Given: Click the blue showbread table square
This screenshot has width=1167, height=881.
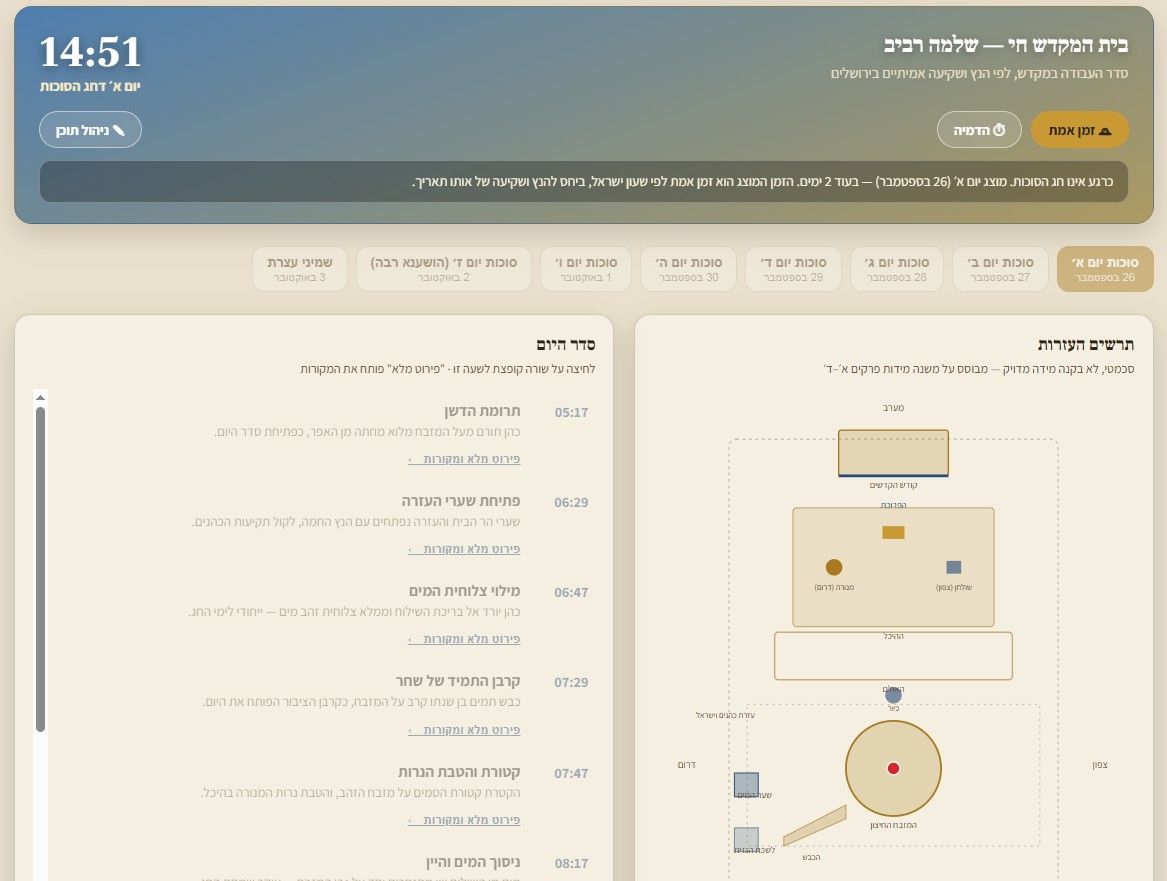Looking at the screenshot, I should [x=953, y=567].
